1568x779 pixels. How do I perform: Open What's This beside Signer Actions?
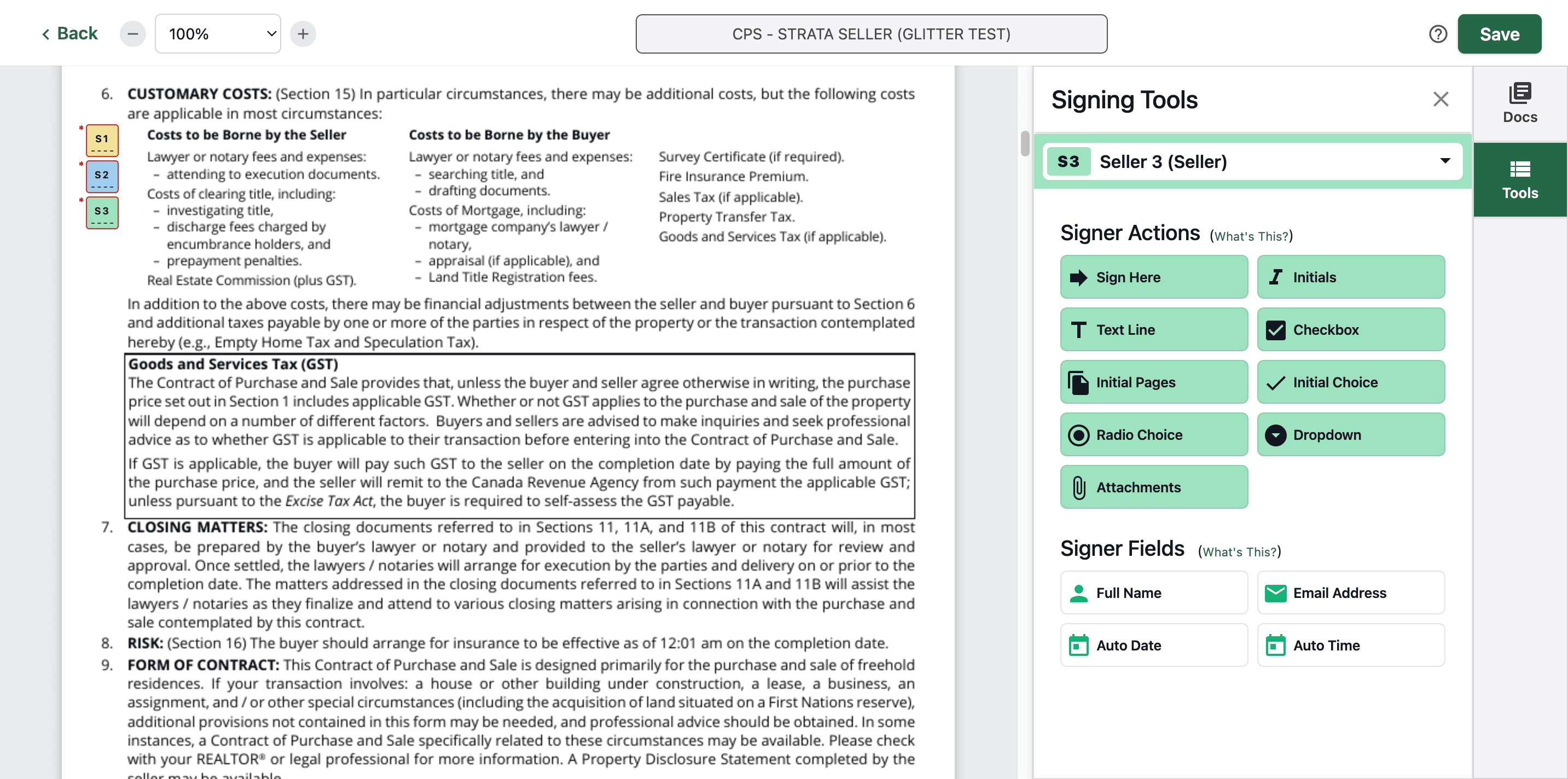pos(1251,236)
